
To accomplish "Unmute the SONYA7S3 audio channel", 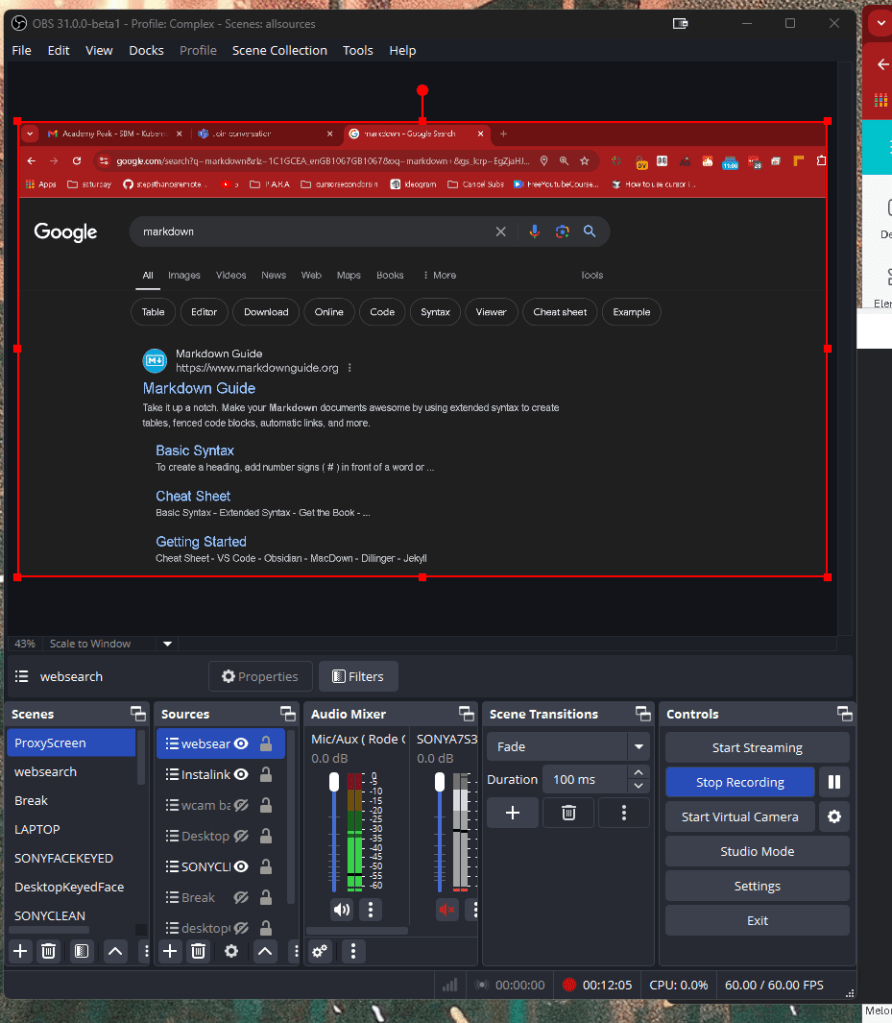I will 447,909.
